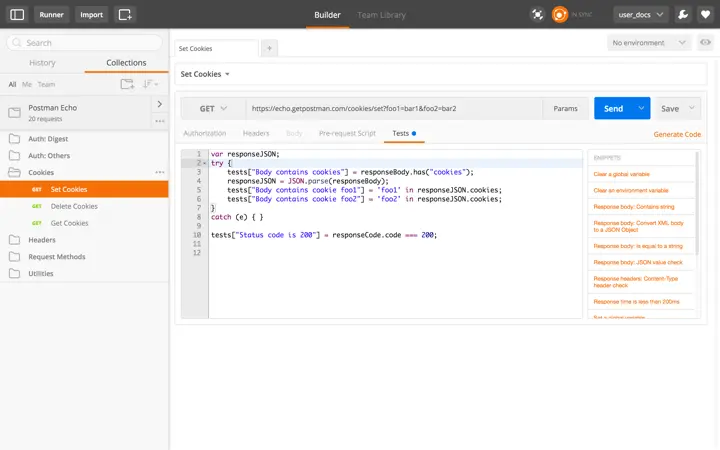
Task: Open the Pre-request Script tab
Action: tap(347, 133)
